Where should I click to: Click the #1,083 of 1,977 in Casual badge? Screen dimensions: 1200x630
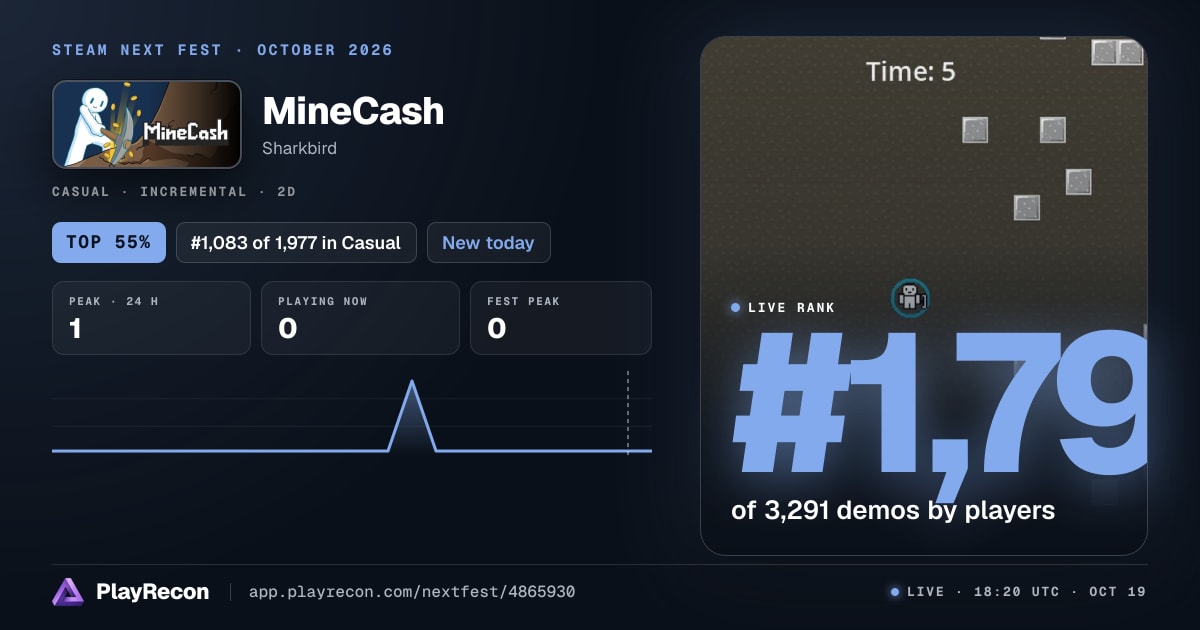[296, 242]
